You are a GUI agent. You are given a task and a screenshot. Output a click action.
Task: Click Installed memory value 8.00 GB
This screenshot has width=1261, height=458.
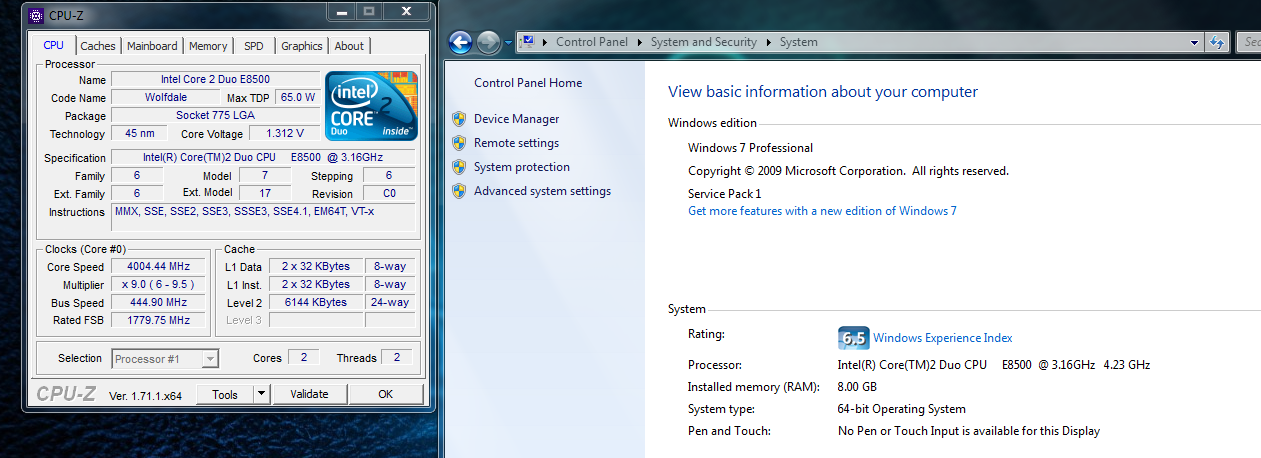pyautogui.click(x=857, y=387)
